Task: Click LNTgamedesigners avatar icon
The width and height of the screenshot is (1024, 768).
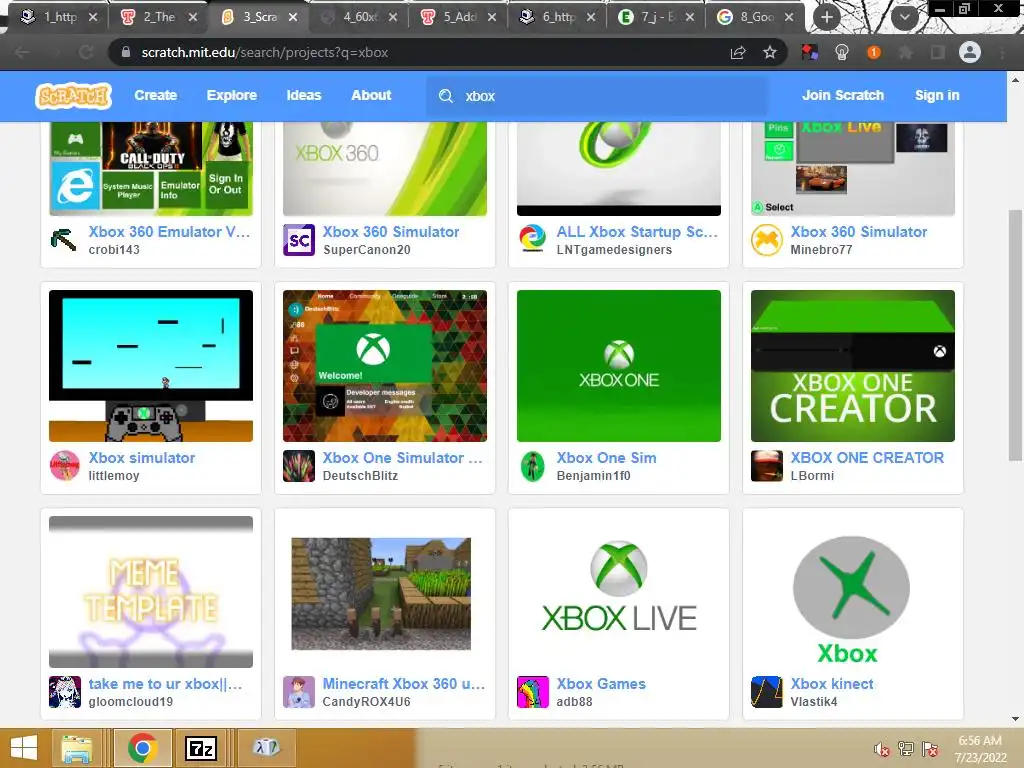Action: [533, 240]
